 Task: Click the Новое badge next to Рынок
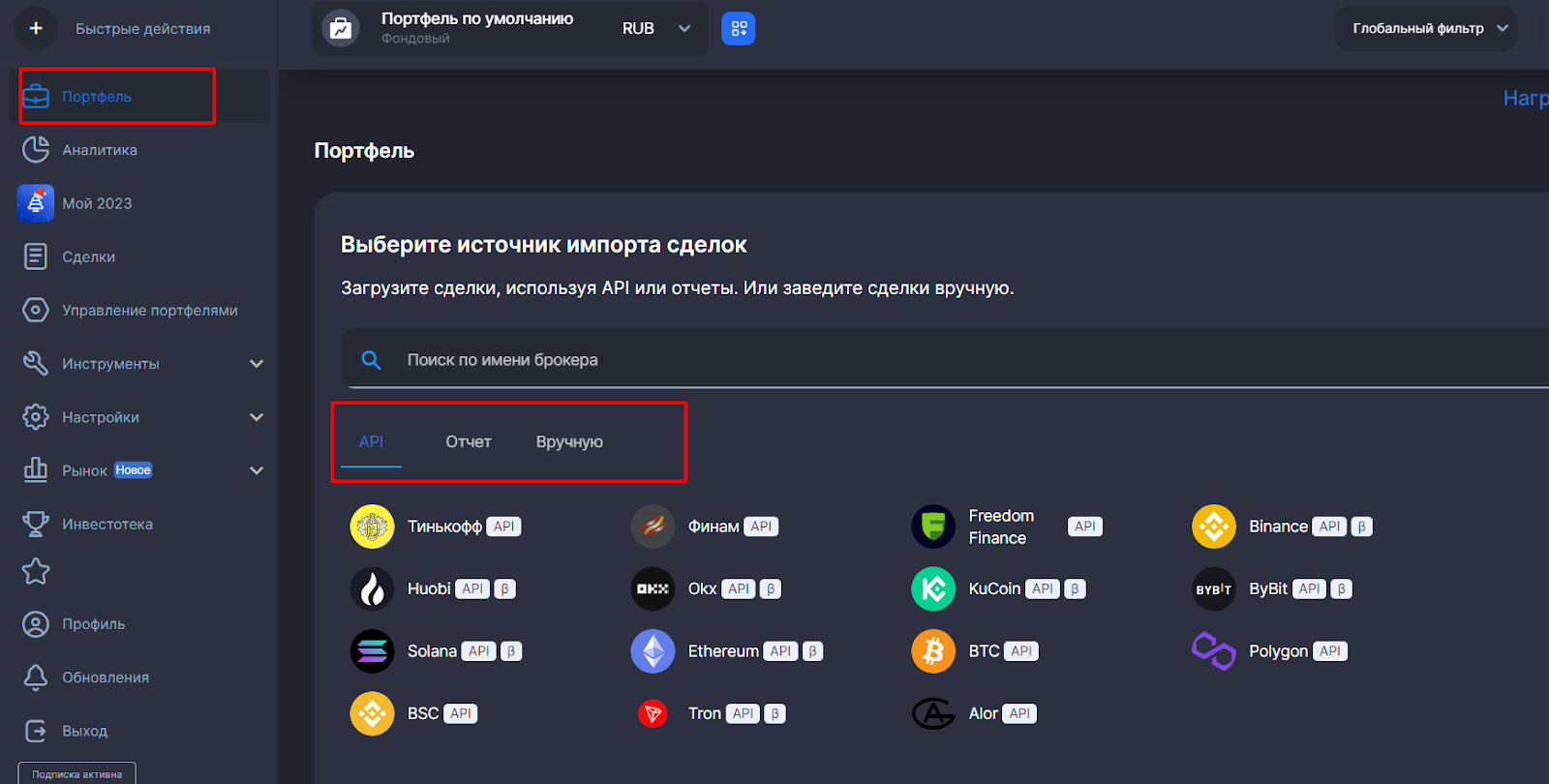133,470
